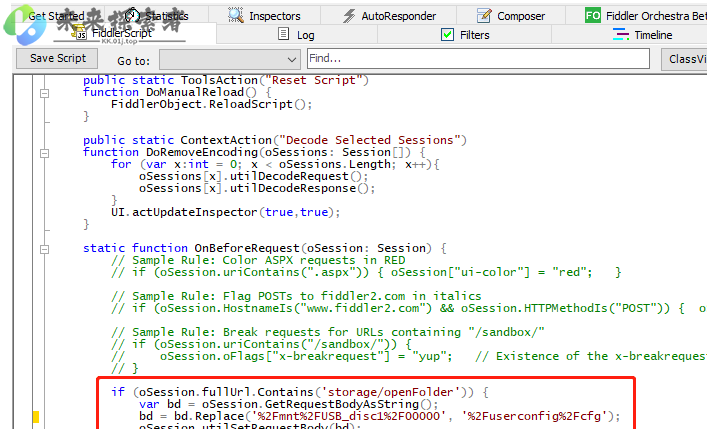Collapse the DoManualReload function block
Viewport: 721px width, 429px height.
click(43, 92)
